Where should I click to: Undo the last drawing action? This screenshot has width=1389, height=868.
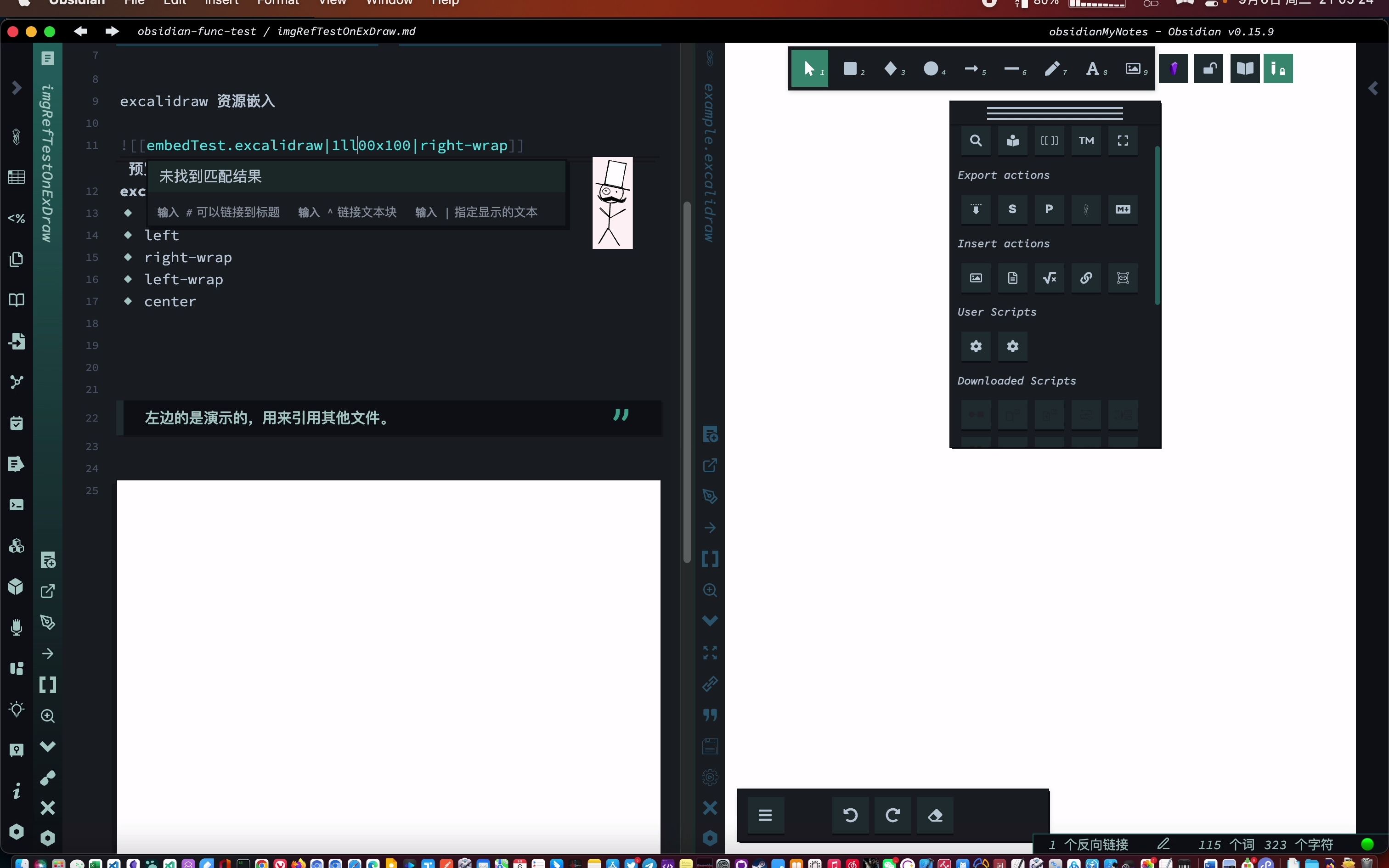851,815
